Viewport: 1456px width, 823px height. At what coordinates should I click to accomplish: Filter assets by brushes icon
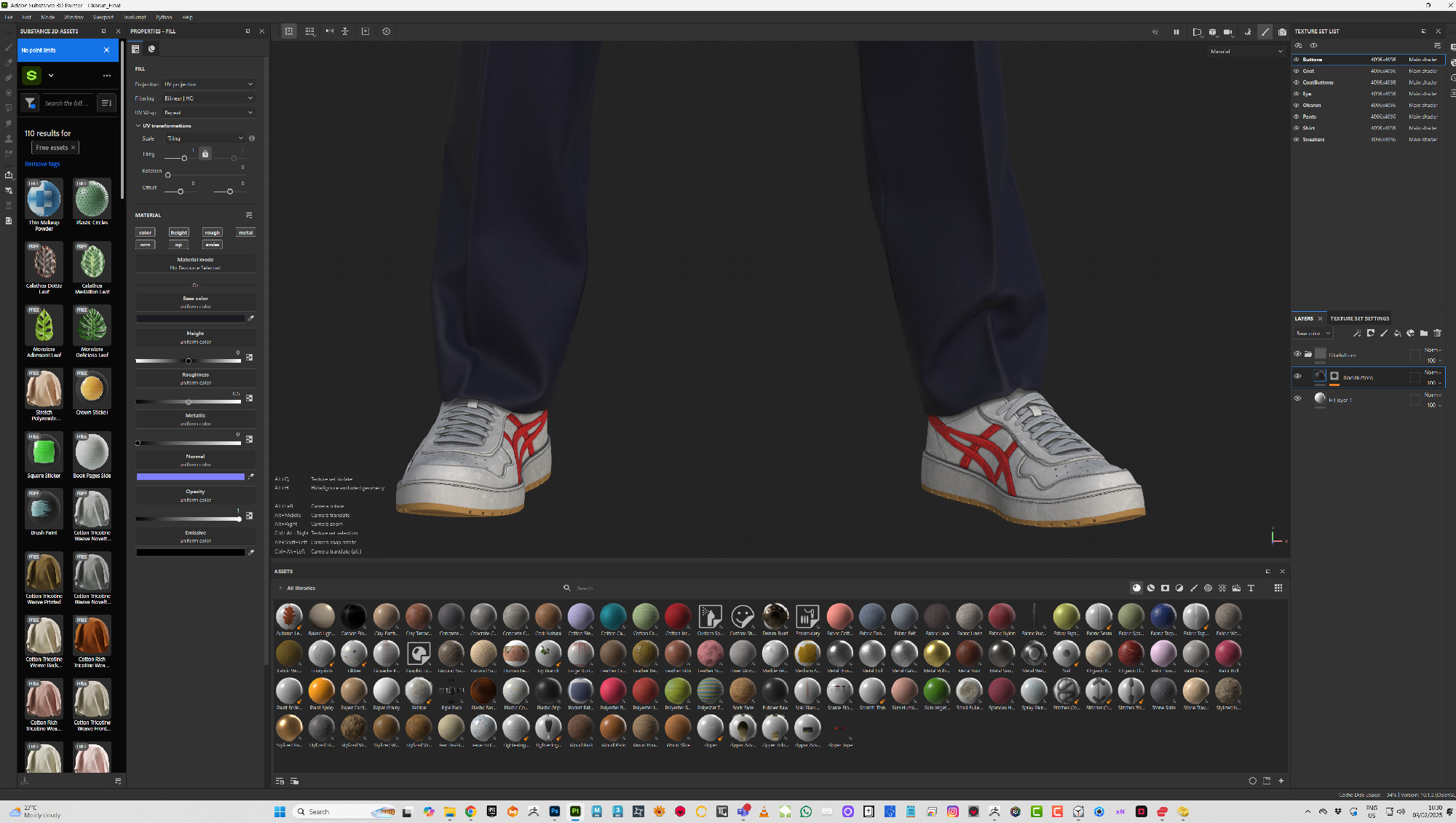(1194, 588)
